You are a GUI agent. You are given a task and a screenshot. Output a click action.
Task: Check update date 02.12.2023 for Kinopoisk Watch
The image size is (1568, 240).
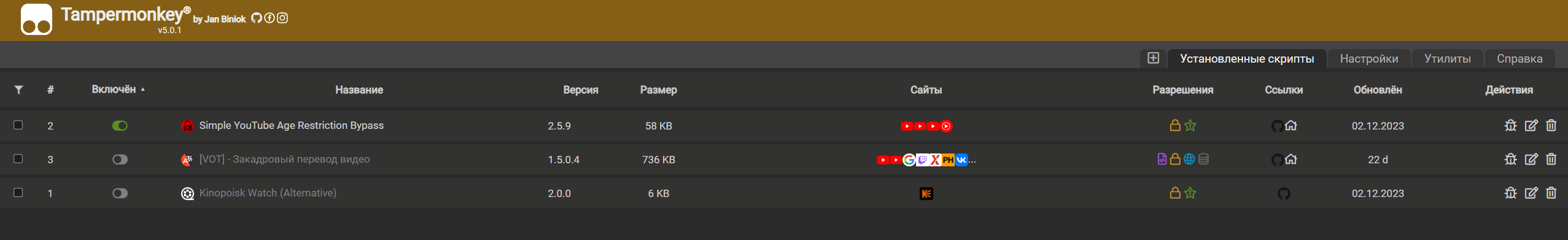click(1378, 193)
